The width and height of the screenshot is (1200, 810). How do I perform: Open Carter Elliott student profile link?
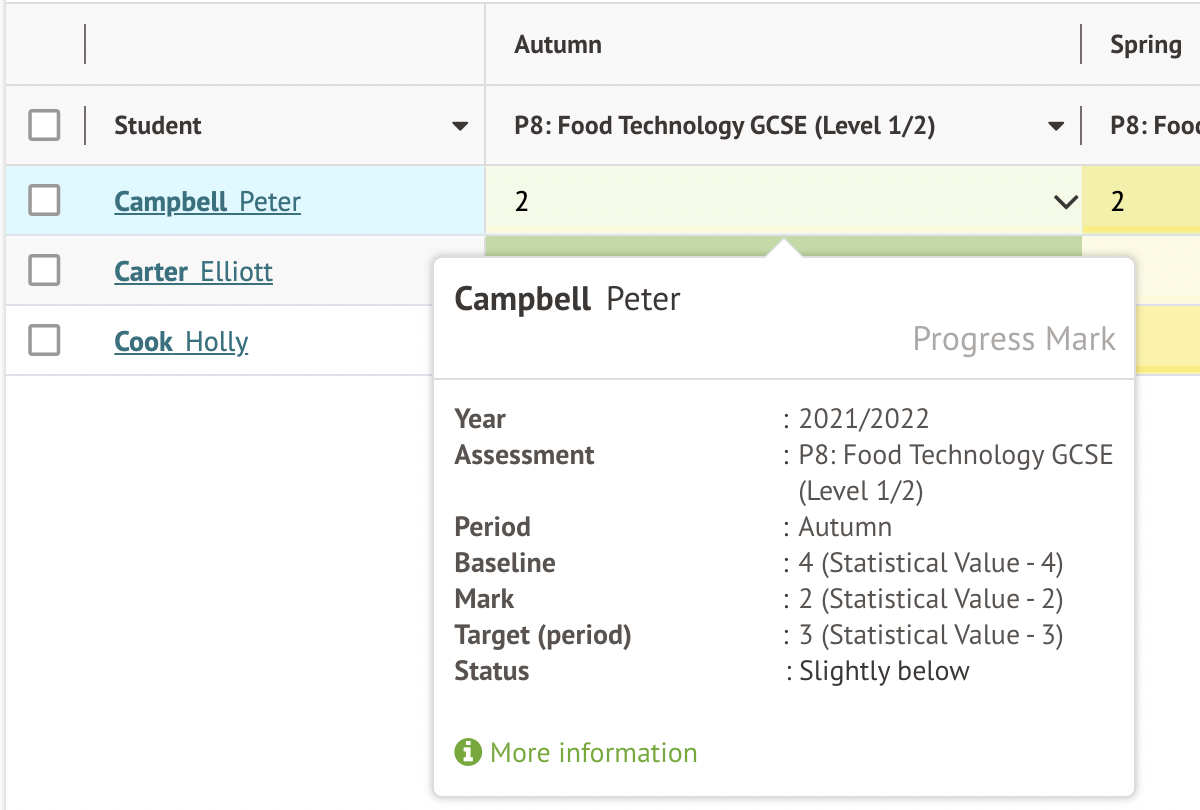193,272
